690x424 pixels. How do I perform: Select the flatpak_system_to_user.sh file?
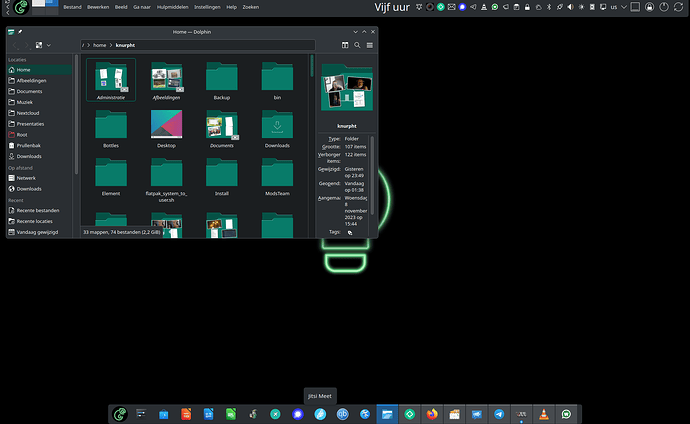tap(166, 179)
